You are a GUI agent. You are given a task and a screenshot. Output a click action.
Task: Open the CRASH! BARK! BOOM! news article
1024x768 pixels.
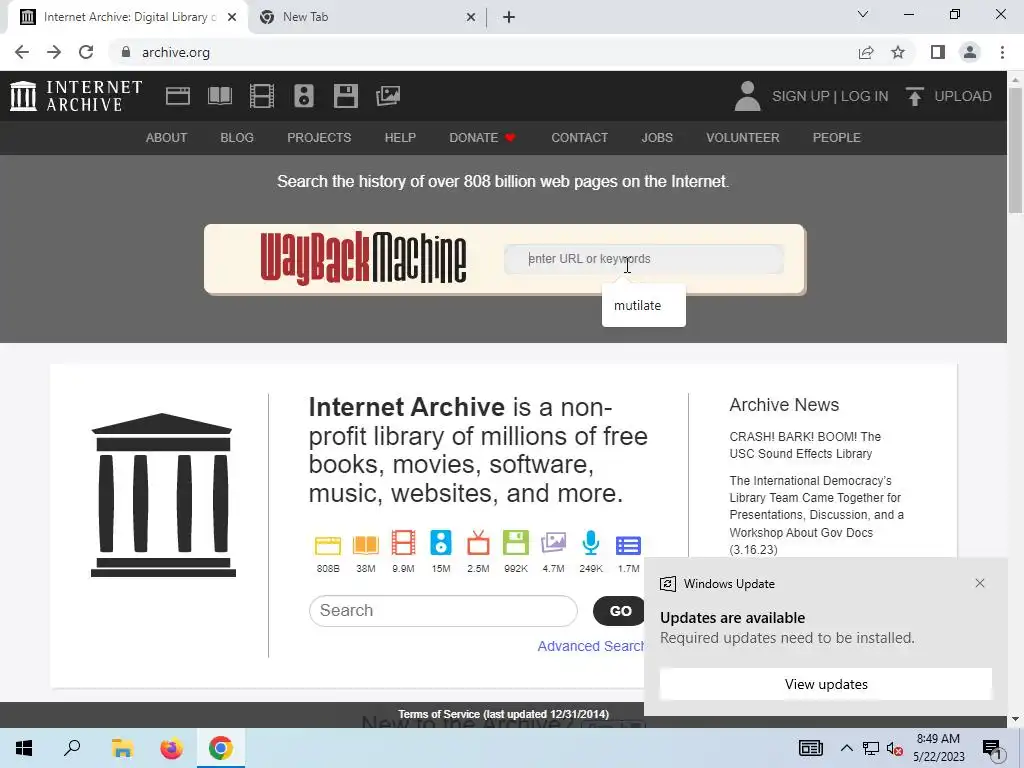click(x=805, y=445)
